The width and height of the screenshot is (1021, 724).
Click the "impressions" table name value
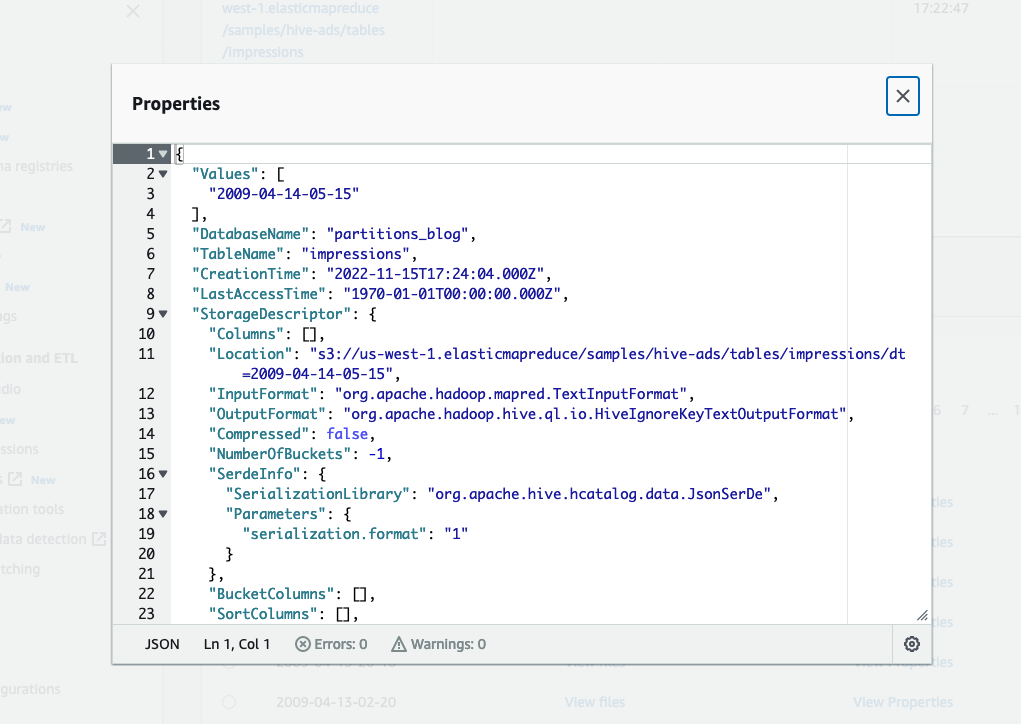point(355,254)
